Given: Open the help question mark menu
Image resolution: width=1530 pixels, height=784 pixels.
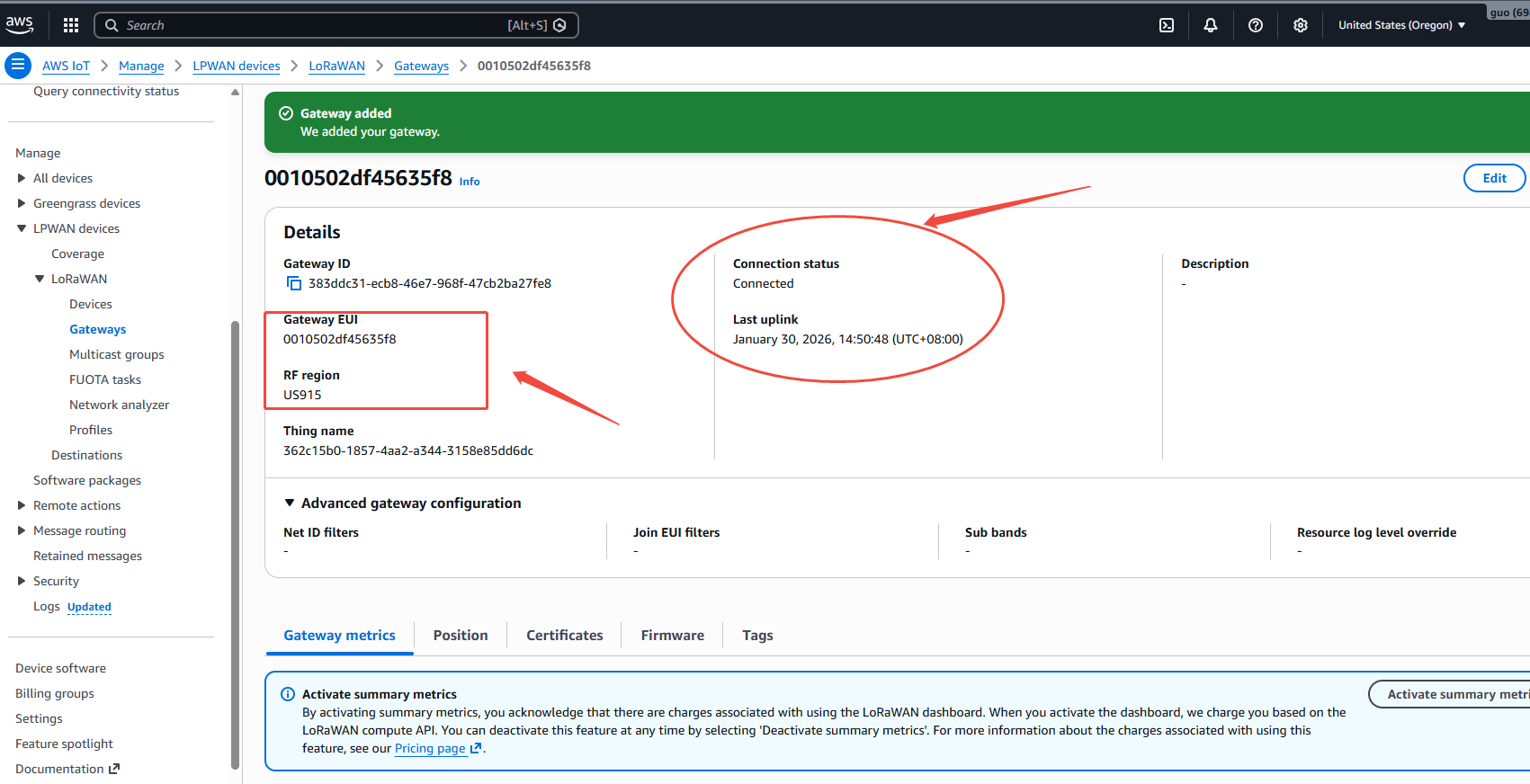Looking at the screenshot, I should coord(1256,25).
